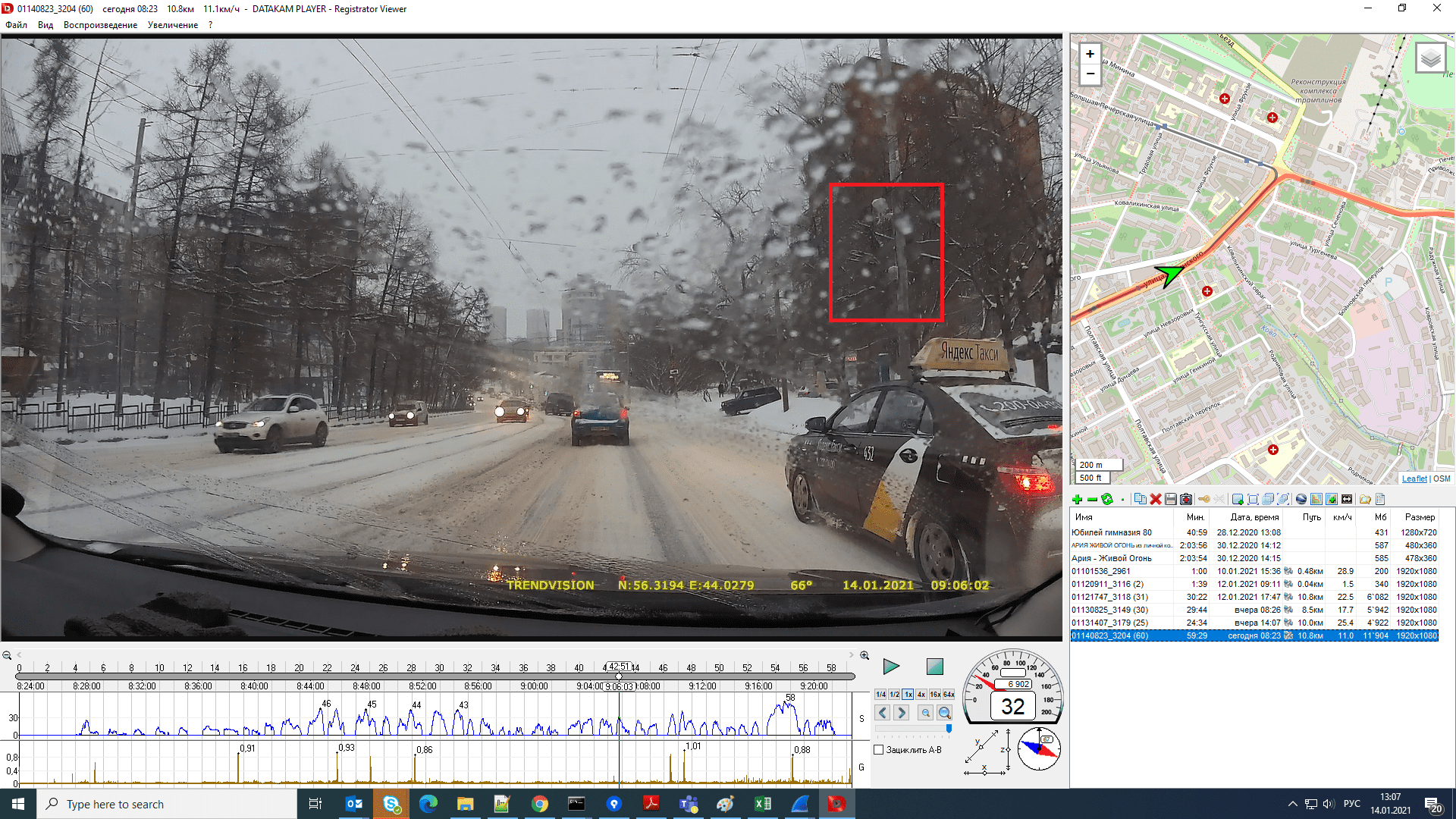This screenshot has width=1456, height=819.
Task: Click the red X delete icon
Action: [x=1156, y=499]
